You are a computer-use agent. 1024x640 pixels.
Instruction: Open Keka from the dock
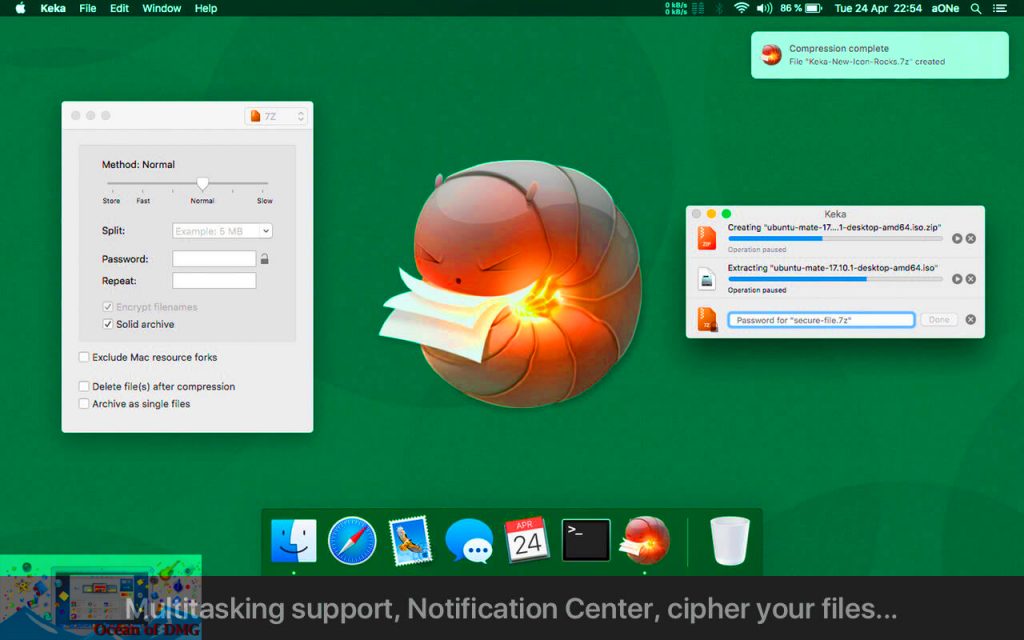[x=645, y=541]
